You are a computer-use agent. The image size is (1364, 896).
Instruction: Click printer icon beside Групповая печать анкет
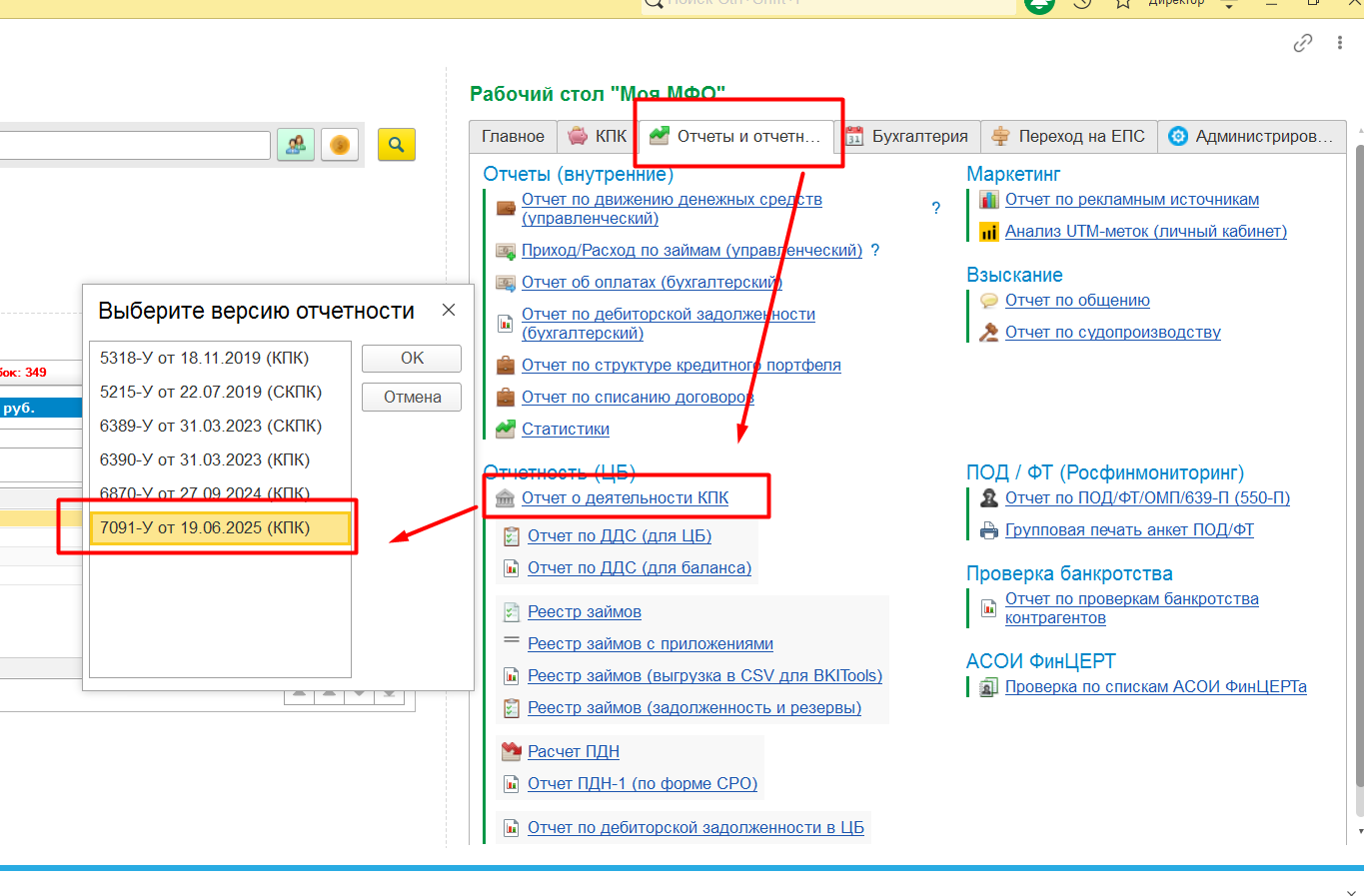(989, 530)
